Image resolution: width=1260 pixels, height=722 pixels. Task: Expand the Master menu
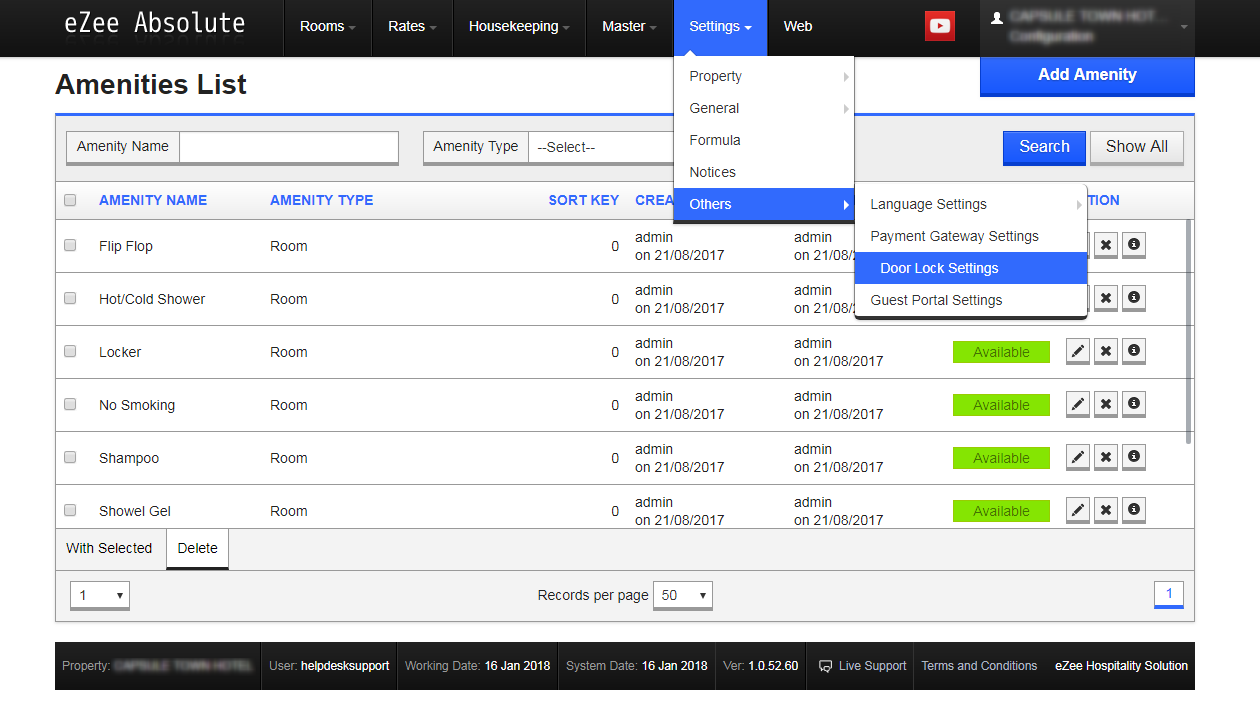629,27
